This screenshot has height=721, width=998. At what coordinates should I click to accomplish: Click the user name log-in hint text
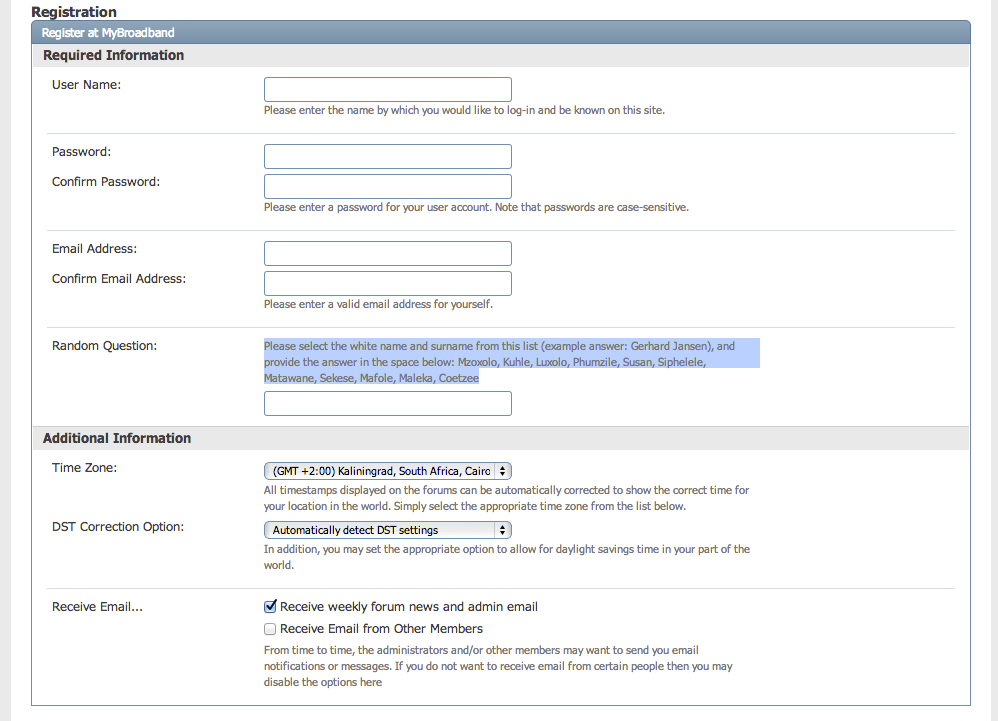click(465, 110)
